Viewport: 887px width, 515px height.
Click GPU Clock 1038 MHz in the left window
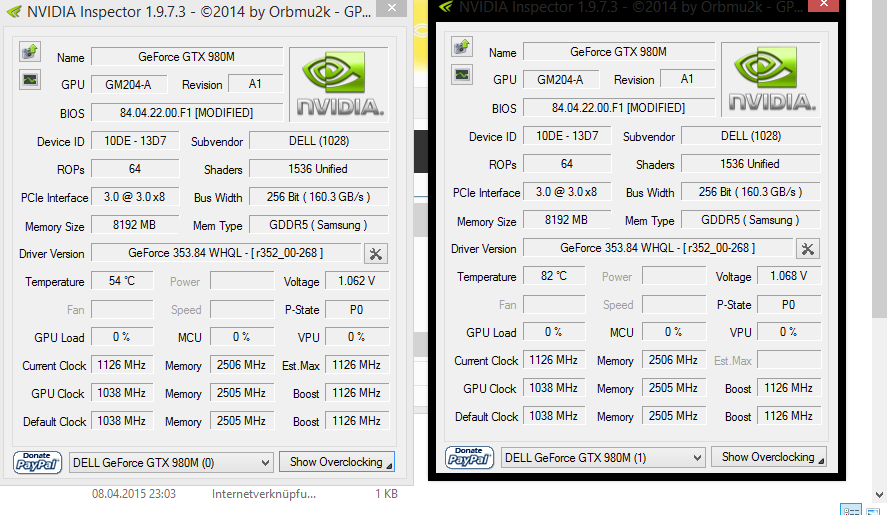(122, 393)
